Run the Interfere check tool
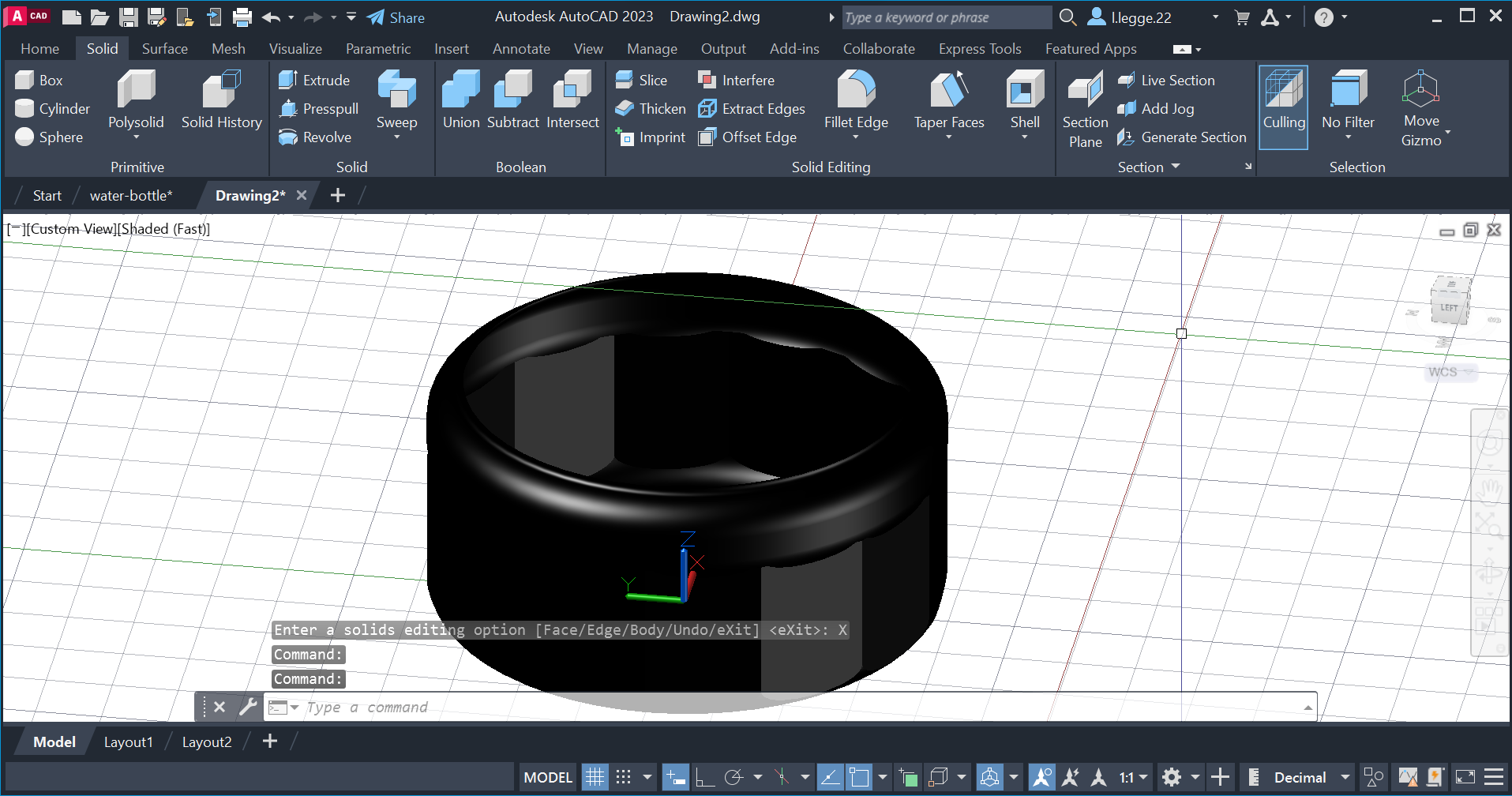The width and height of the screenshot is (1512, 796). [x=736, y=80]
